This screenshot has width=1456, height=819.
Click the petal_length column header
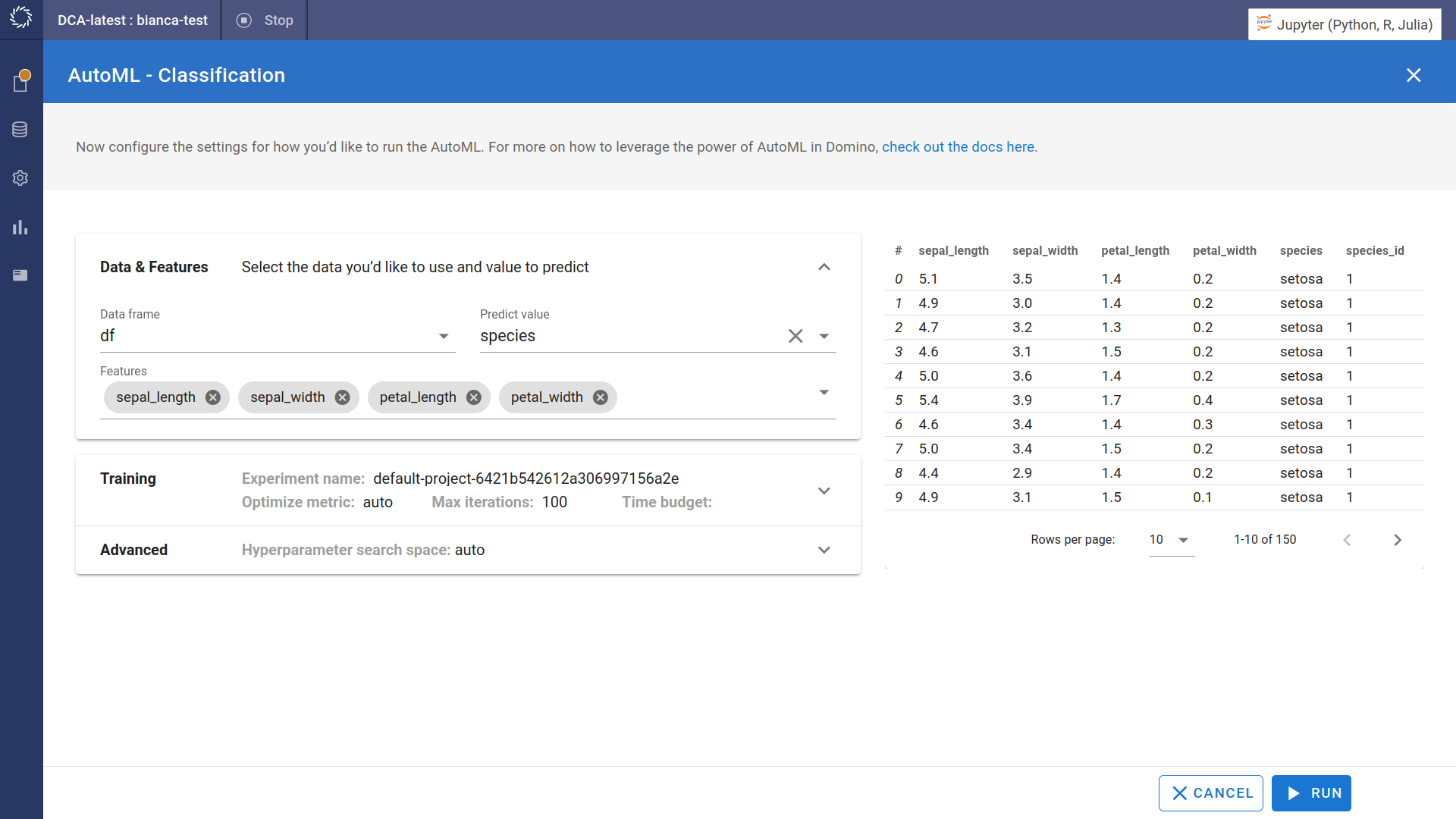pyautogui.click(x=1135, y=251)
